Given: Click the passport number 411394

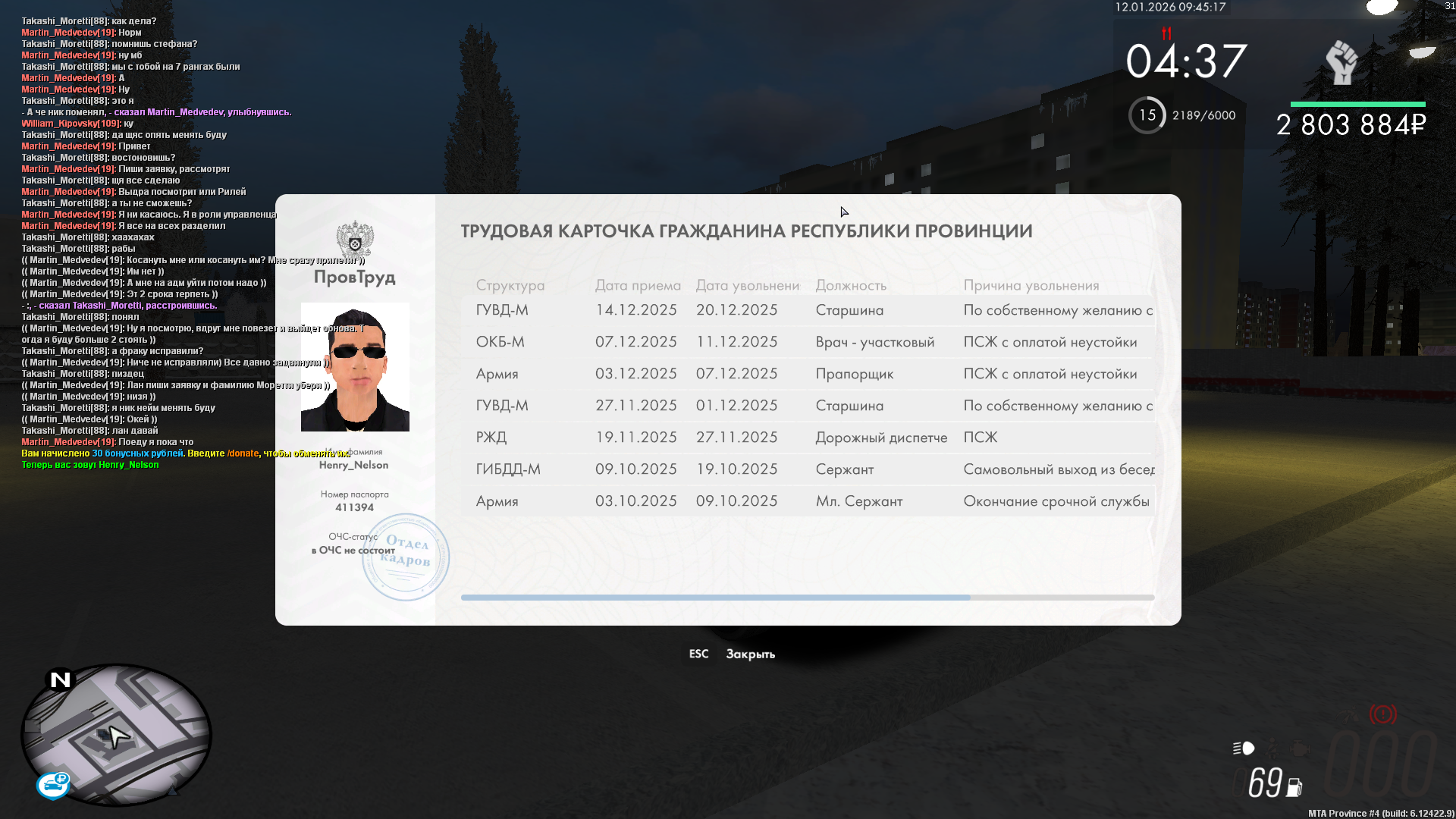Looking at the screenshot, I should coord(355,507).
